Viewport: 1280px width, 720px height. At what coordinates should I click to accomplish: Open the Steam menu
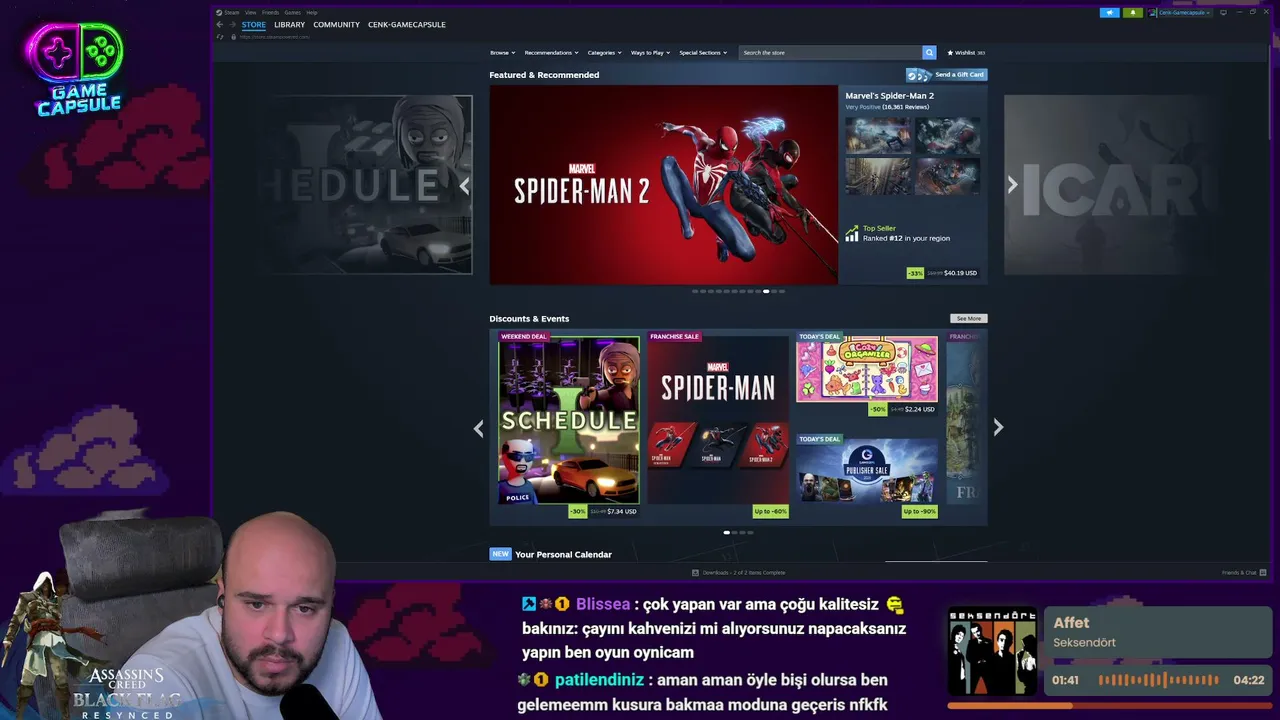[232, 12]
